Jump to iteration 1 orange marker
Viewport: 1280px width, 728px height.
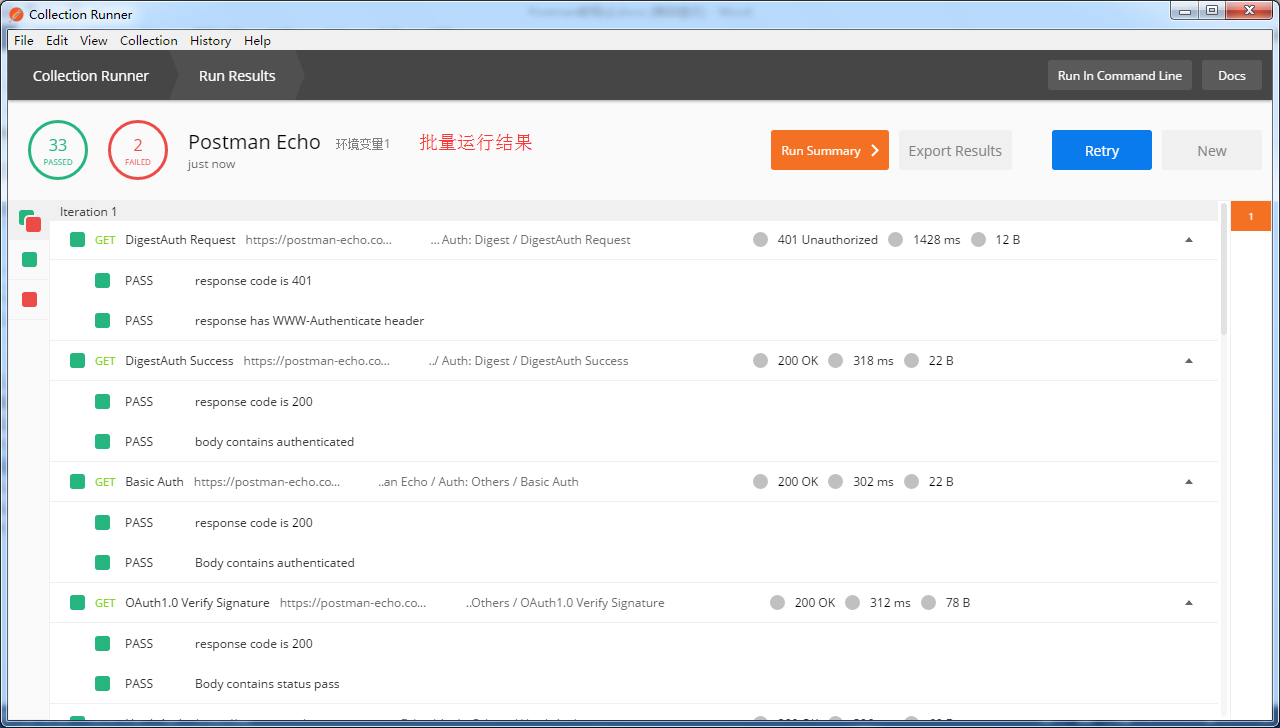(x=1250, y=216)
